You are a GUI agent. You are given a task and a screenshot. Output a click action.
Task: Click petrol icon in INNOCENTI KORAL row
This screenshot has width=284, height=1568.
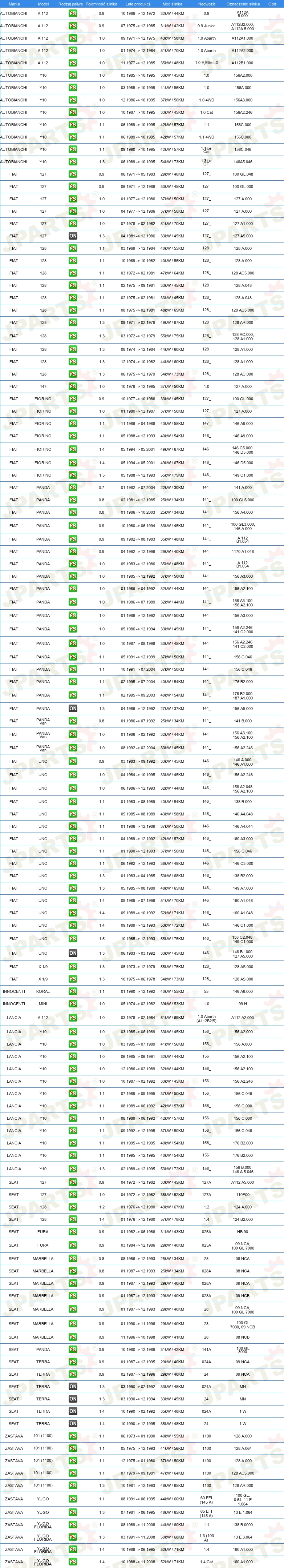point(73,991)
